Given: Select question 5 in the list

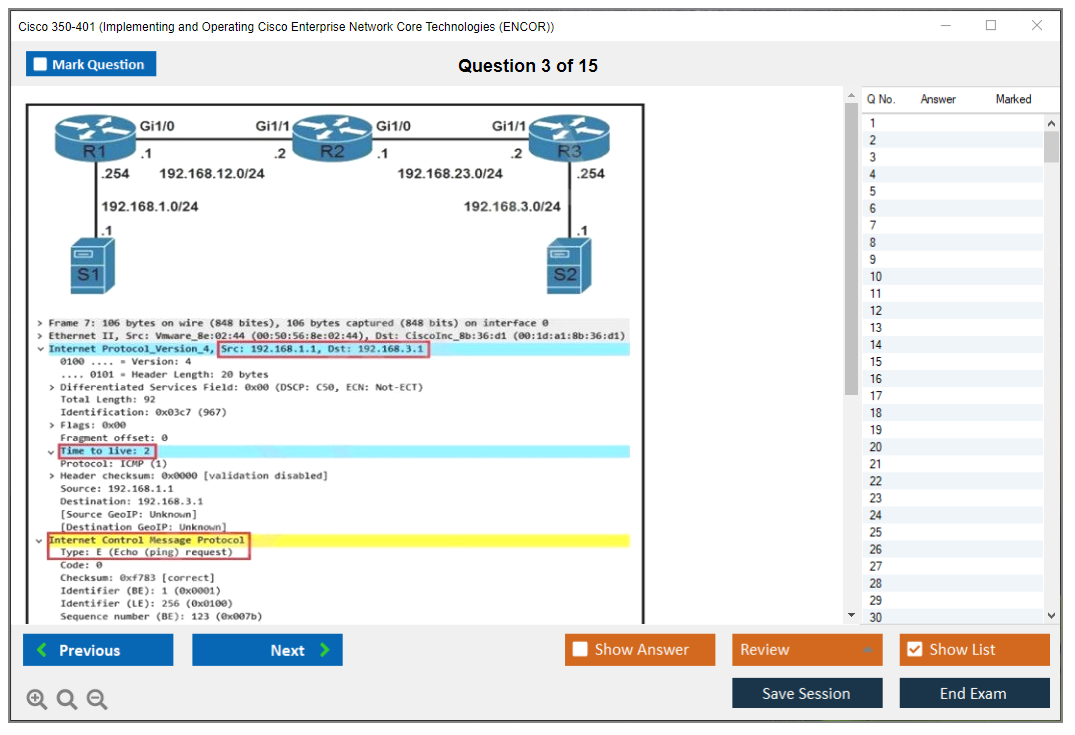Looking at the screenshot, I should pos(953,191).
